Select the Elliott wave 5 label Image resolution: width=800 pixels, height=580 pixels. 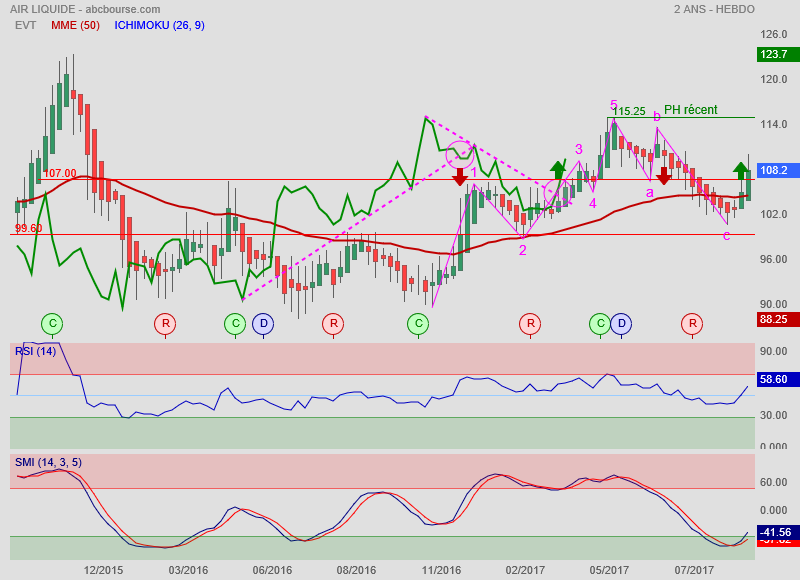point(614,105)
